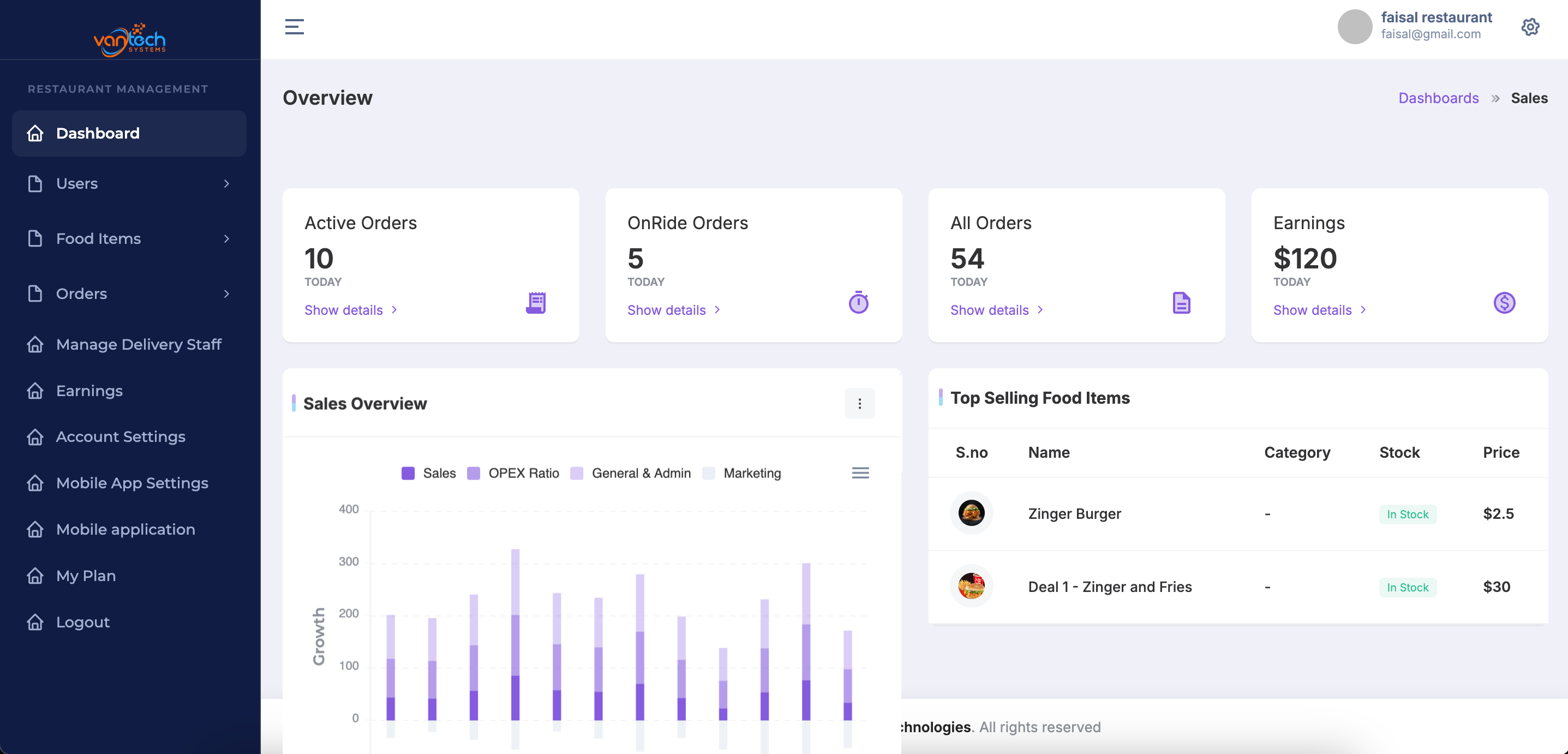Toggle the OPEX Ratio legend swatch
The image size is (1568, 754).
(474, 473)
